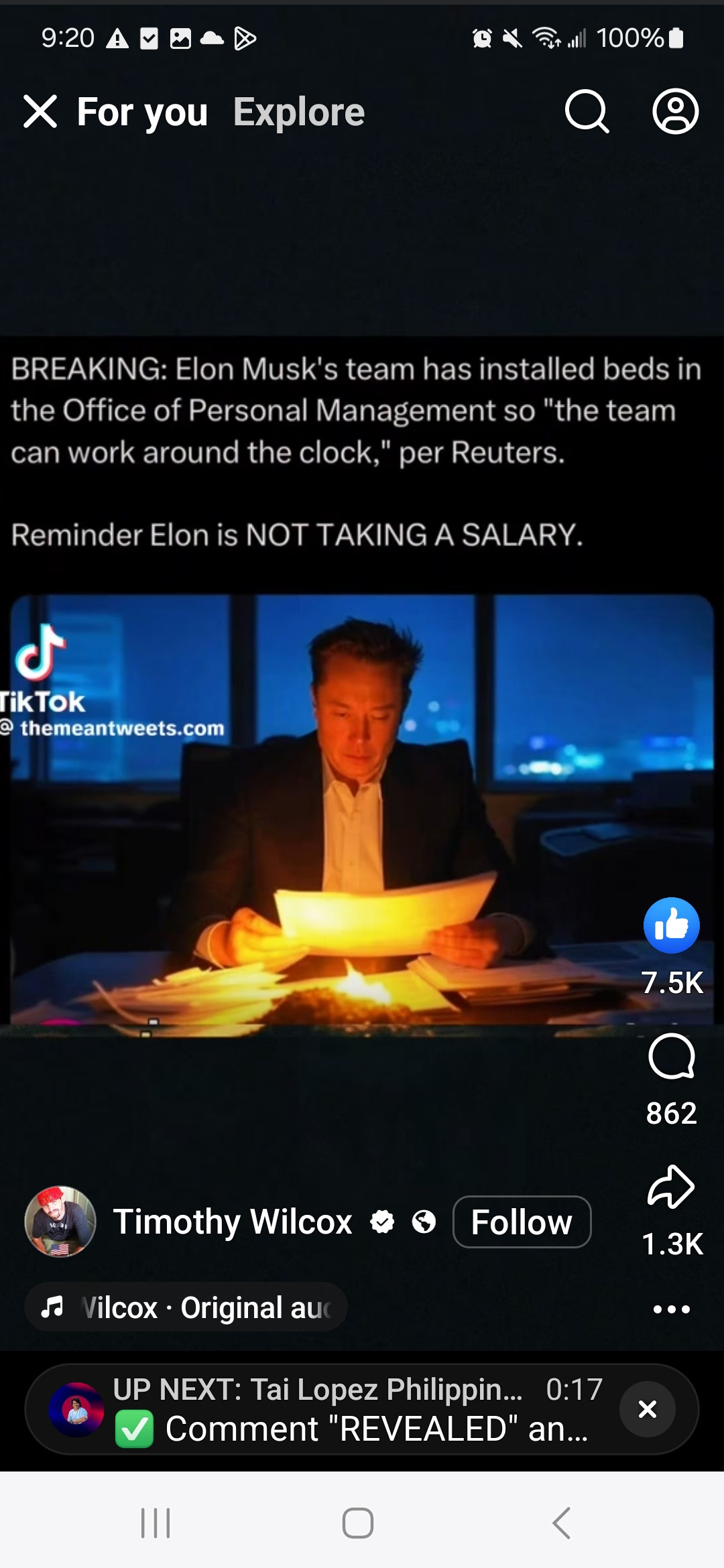Dismiss the UP NEXT banner
This screenshot has width=724, height=1568.
pyautogui.click(x=648, y=1409)
